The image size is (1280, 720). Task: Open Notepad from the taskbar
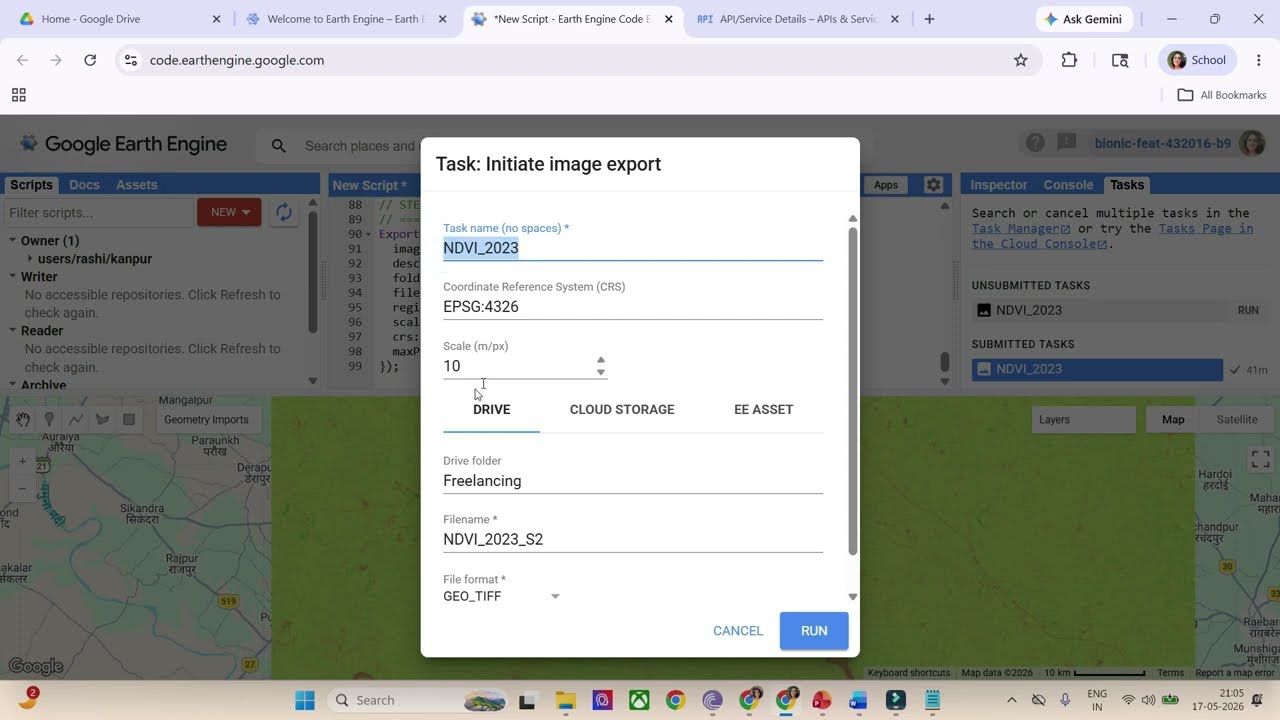(x=932, y=700)
